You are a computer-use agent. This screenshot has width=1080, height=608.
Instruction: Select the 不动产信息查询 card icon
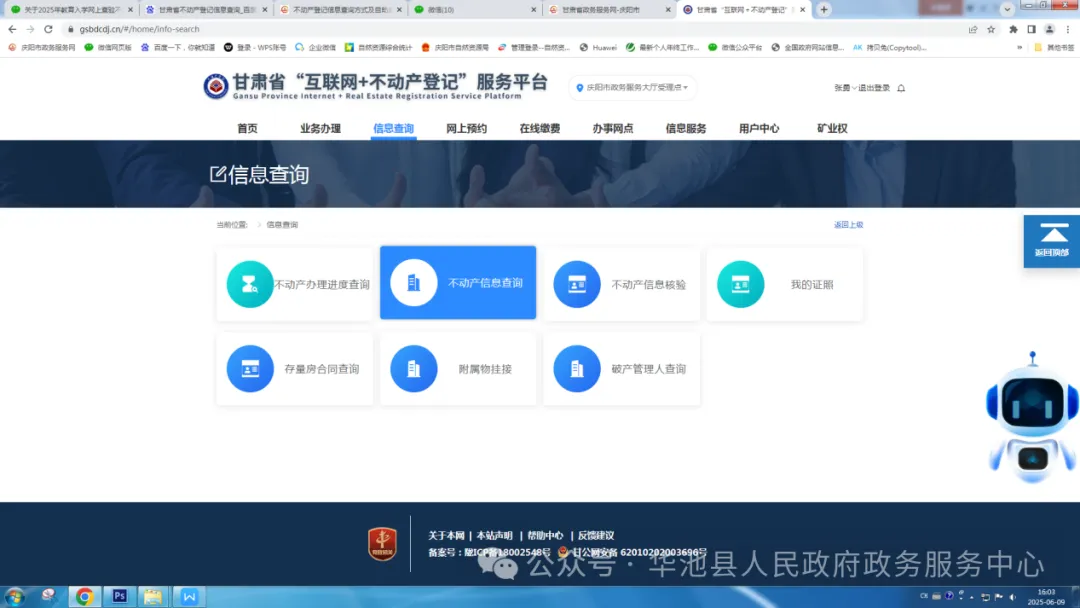(x=413, y=282)
